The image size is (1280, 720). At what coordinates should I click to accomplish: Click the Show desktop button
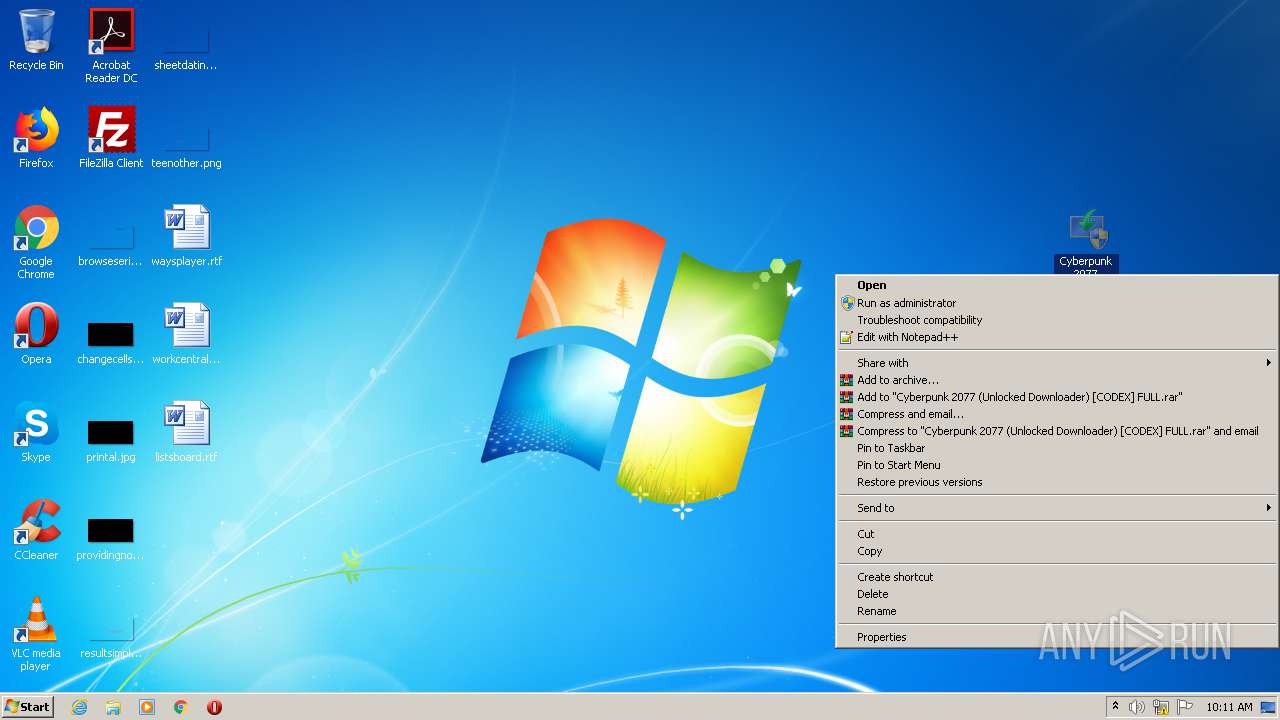coord(1270,707)
